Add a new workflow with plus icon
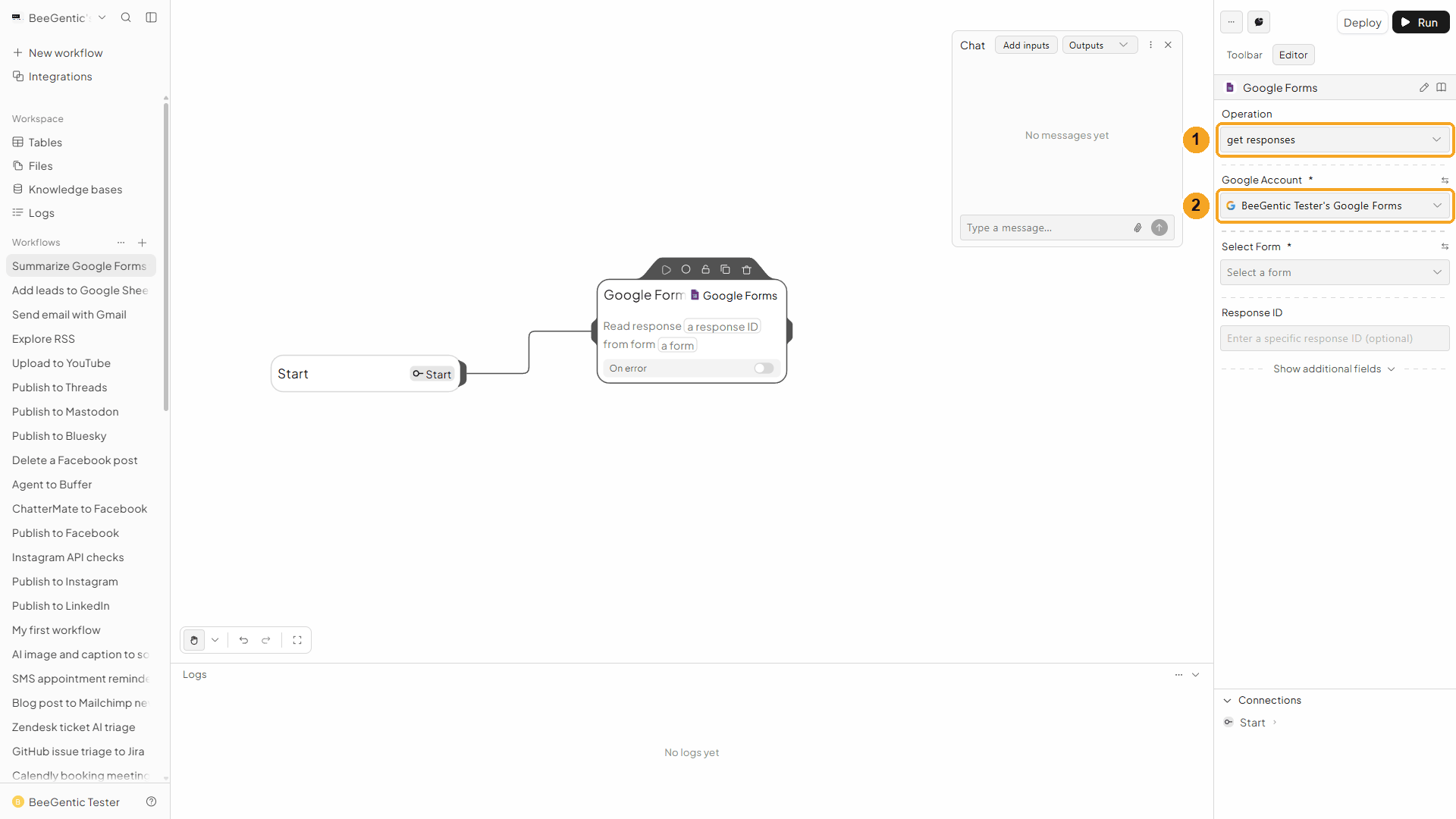The width and height of the screenshot is (1456, 819). click(x=142, y=243)
